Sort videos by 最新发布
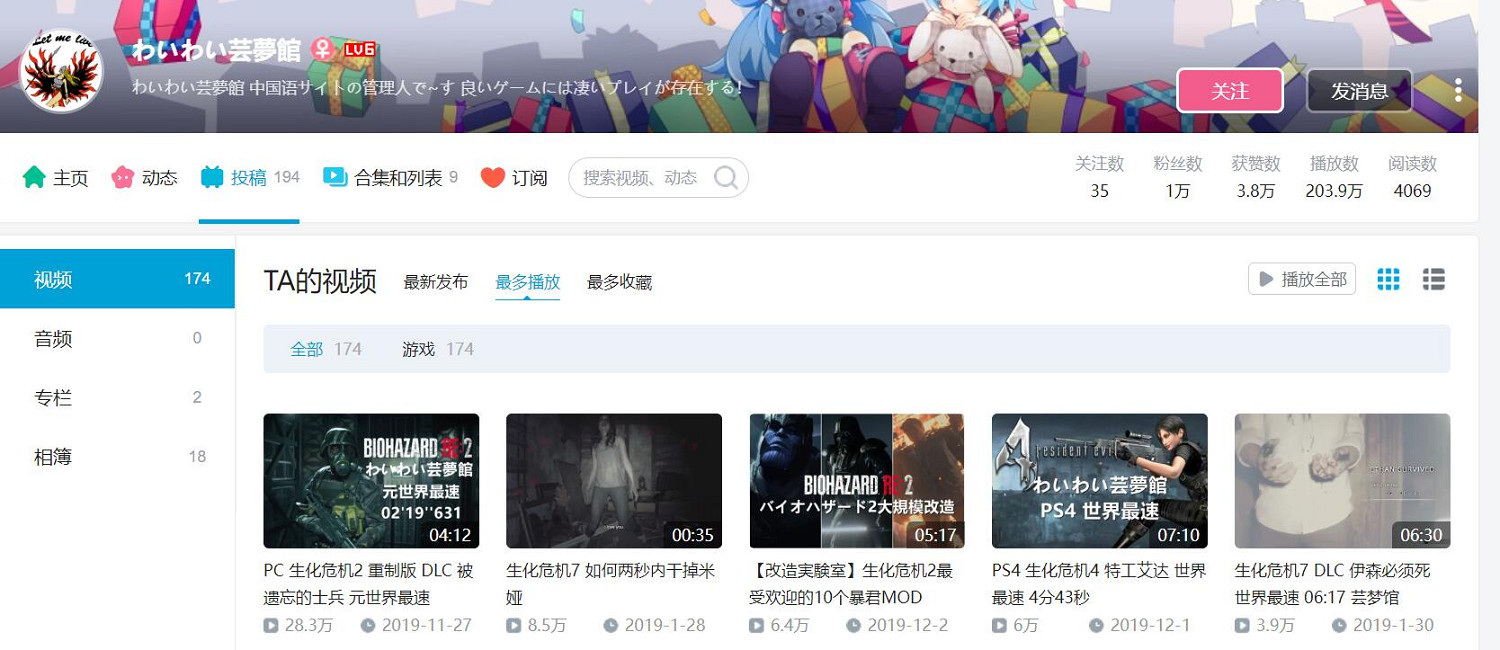Screen dimensions: 1500x650 (436, 282)
